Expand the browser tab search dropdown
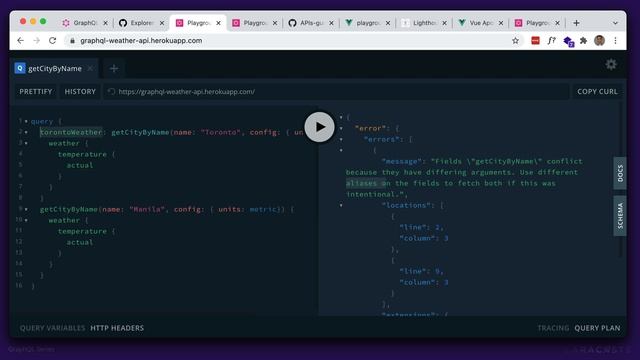 pos(615,23)
